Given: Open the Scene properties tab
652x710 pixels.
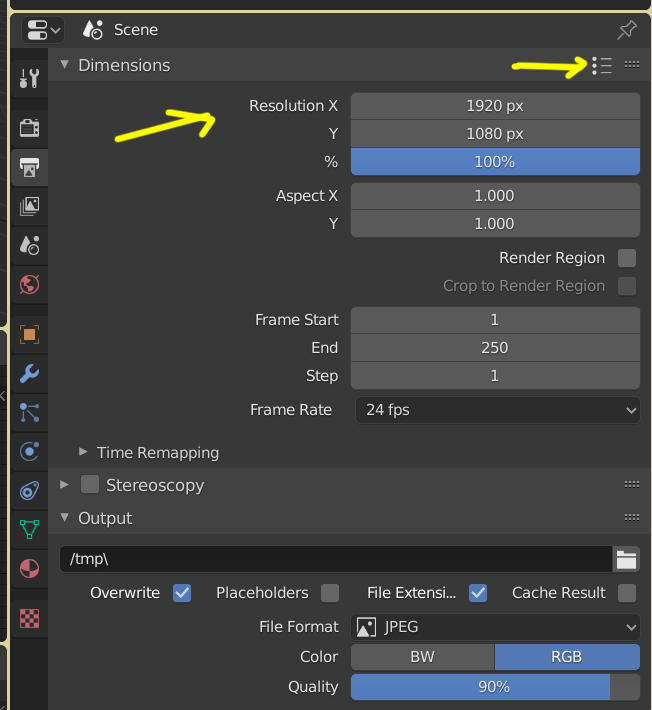Looking at the screenshot, I should [29, 244].
